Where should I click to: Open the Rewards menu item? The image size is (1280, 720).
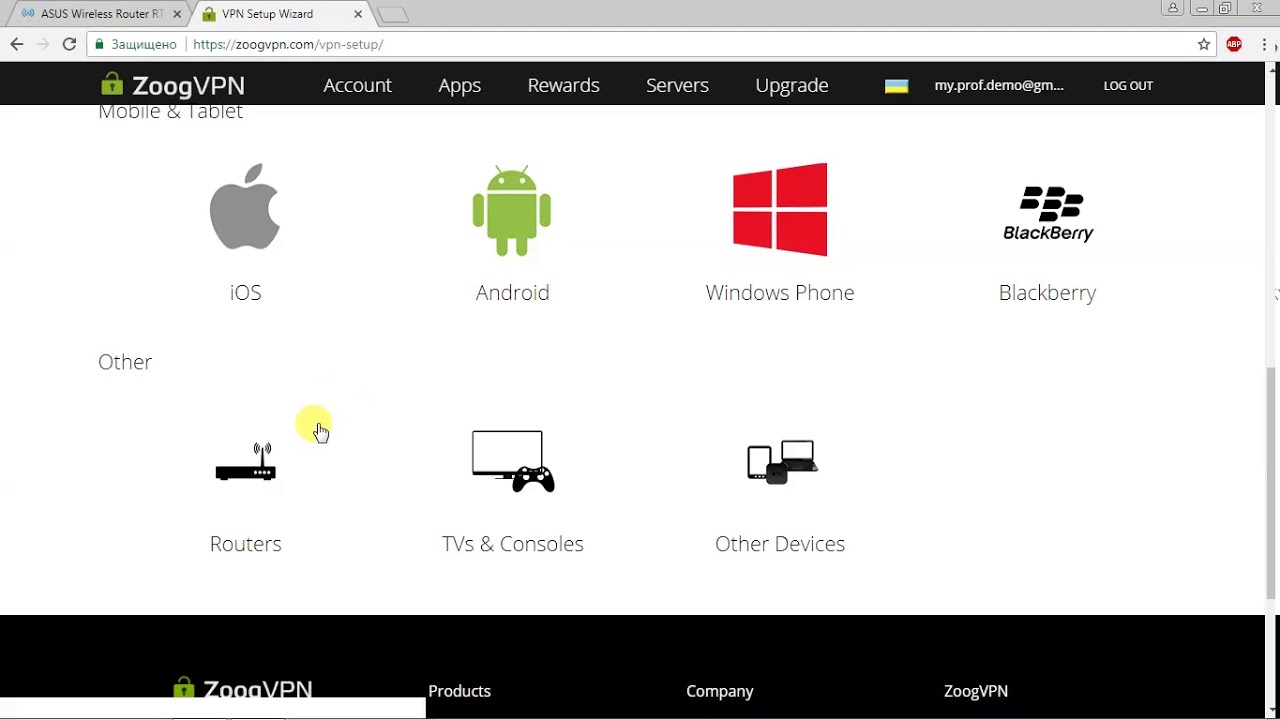point(564,85)
